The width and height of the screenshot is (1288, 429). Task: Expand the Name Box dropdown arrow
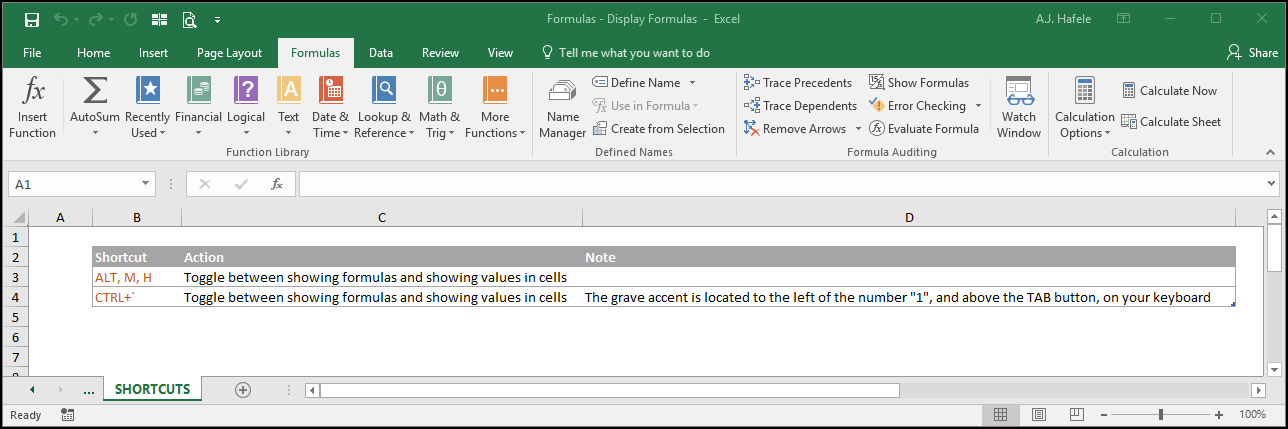(x=146, y=184)
